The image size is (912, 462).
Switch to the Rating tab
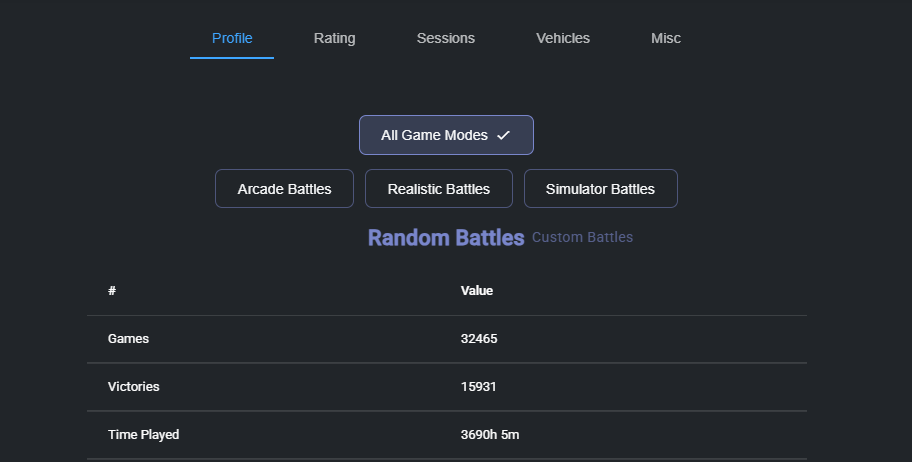334,38
